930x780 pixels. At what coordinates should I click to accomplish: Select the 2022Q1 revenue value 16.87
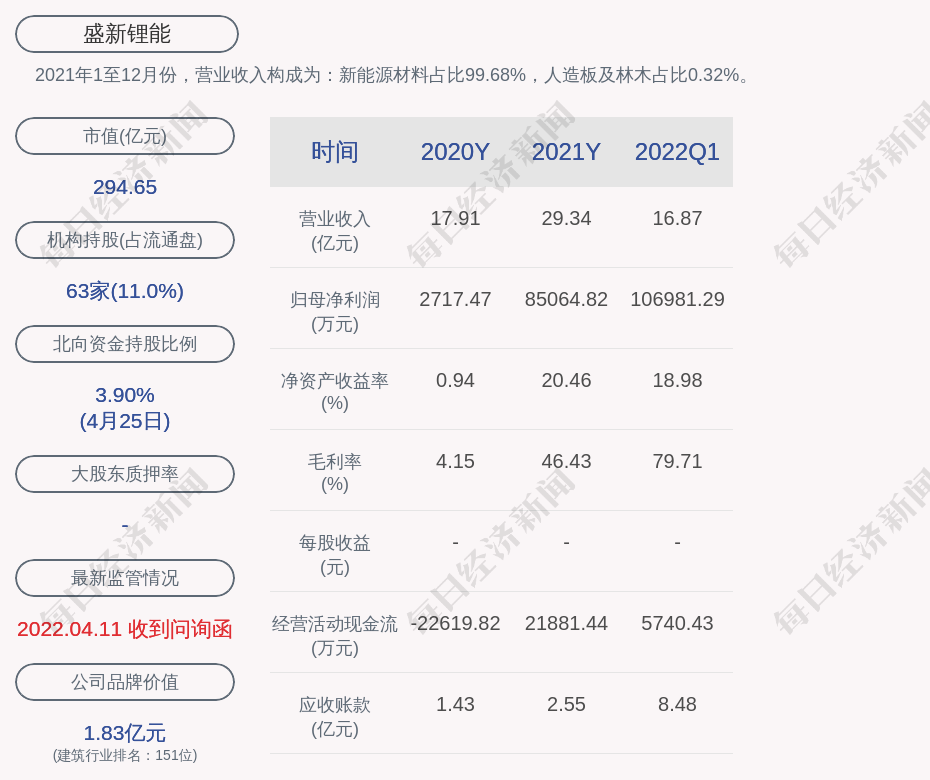pyautogui.click(x=677, y=218)
